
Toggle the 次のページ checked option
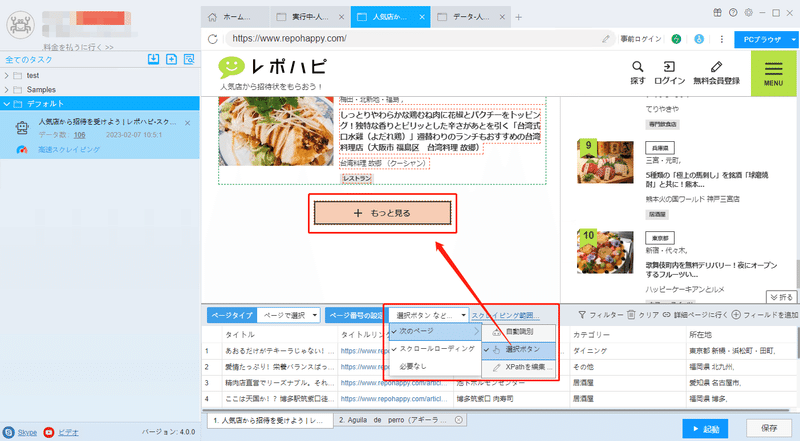click(x=435, y=331)
